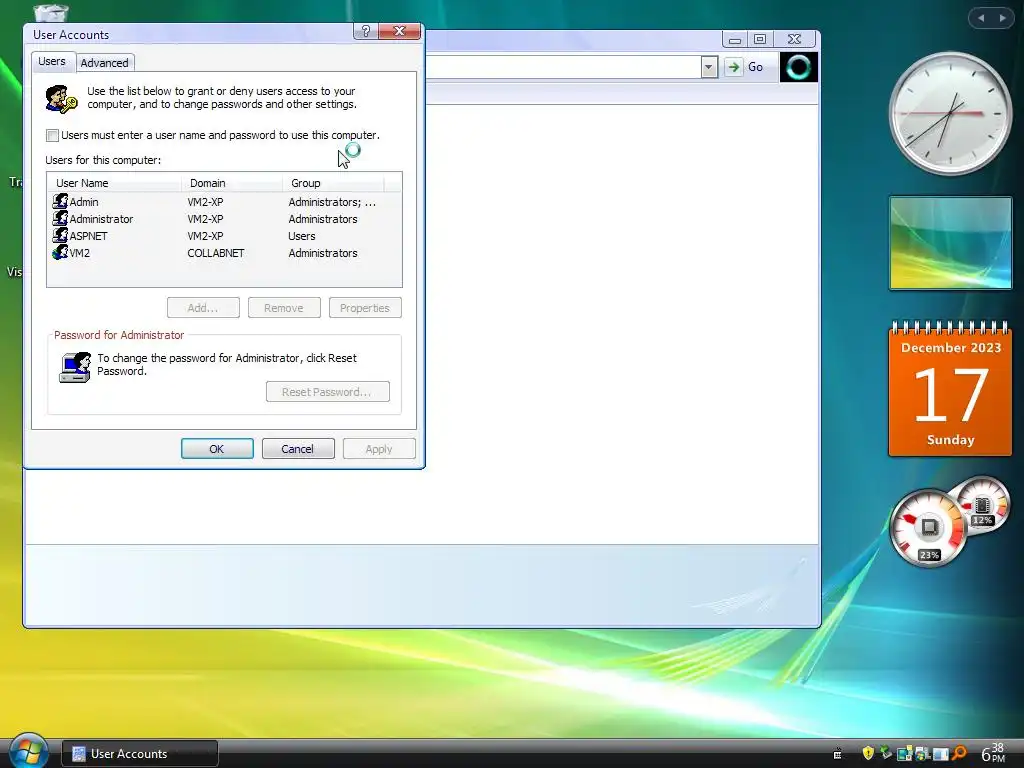Click COLLABNET domain text
1024x768 pixels.
(216, 253)
